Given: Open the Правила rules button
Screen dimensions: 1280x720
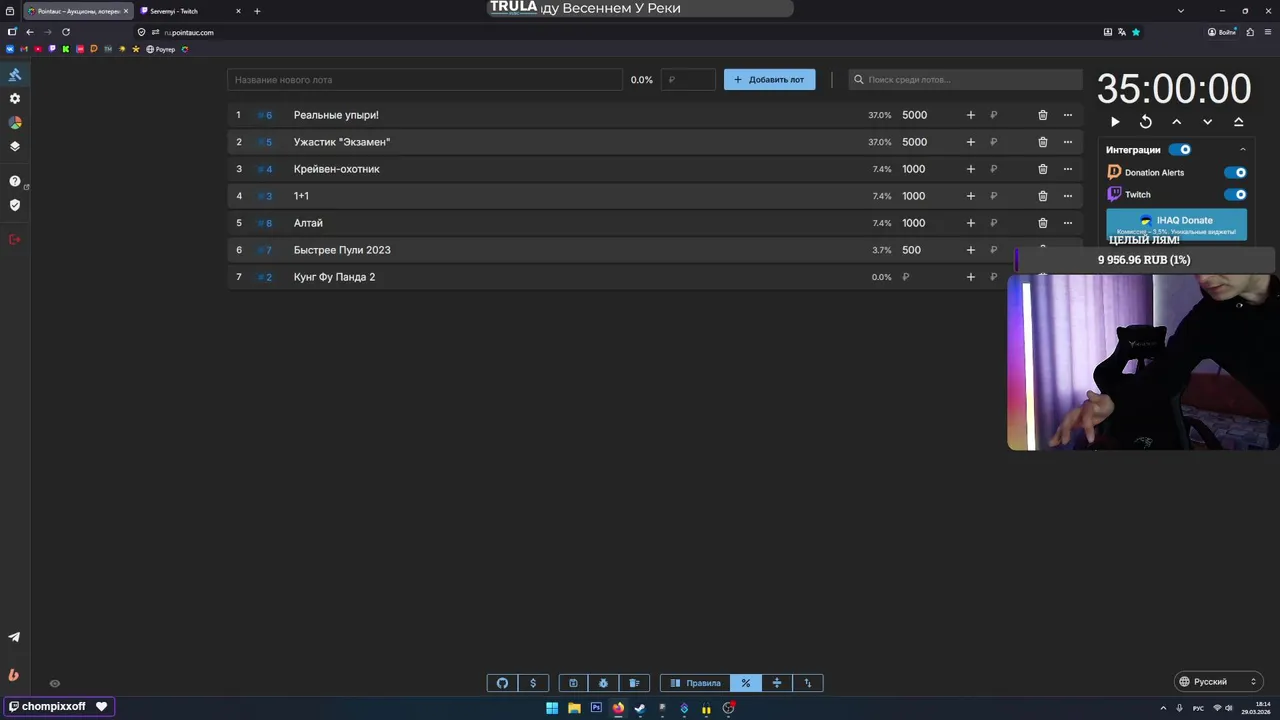Looking at the screenshot, I should pyautogui.click(x=695, y=683).
